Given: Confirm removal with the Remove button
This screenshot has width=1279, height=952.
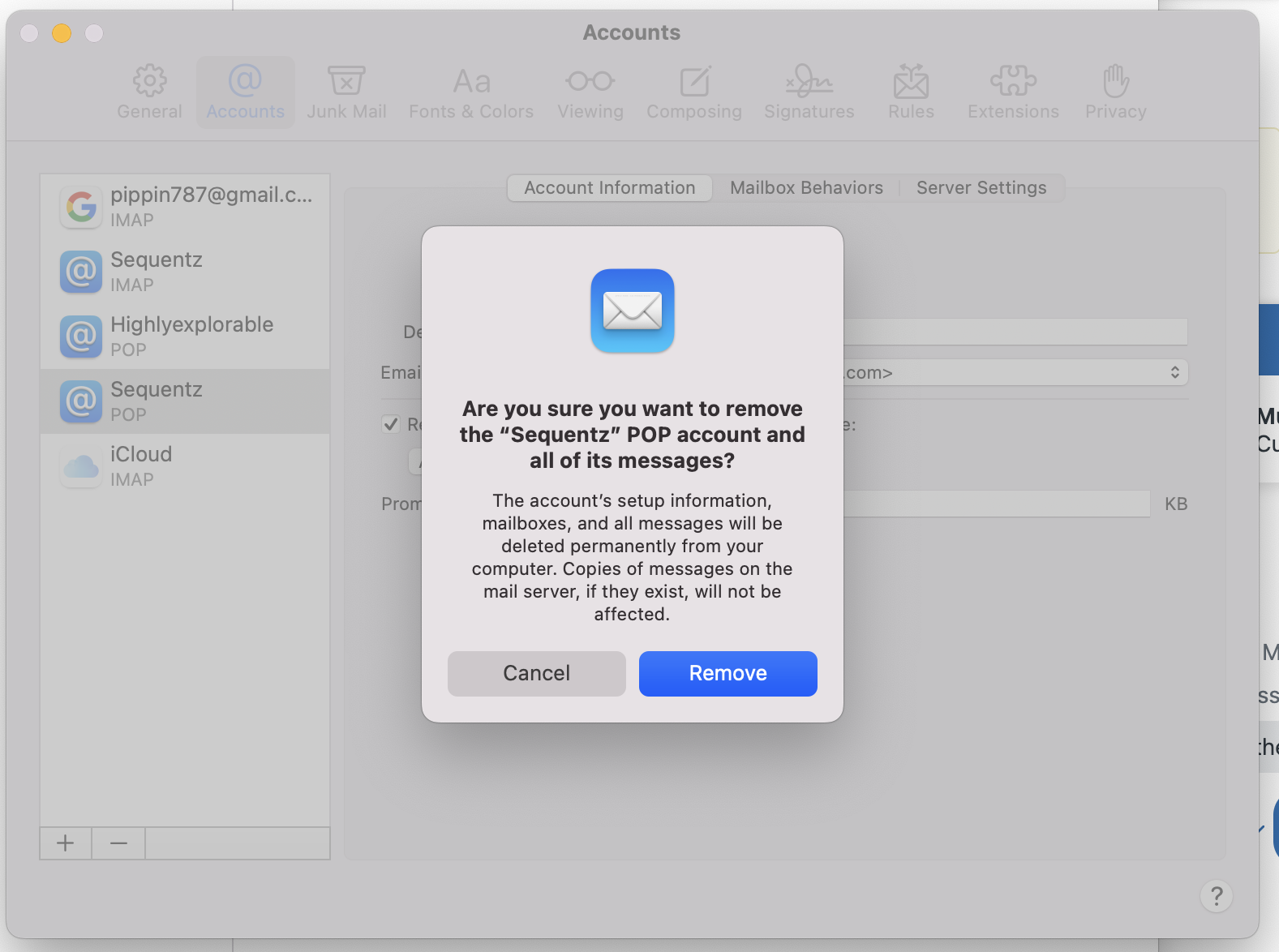Looking at the screenshot, I should click(x=728, y=674).
